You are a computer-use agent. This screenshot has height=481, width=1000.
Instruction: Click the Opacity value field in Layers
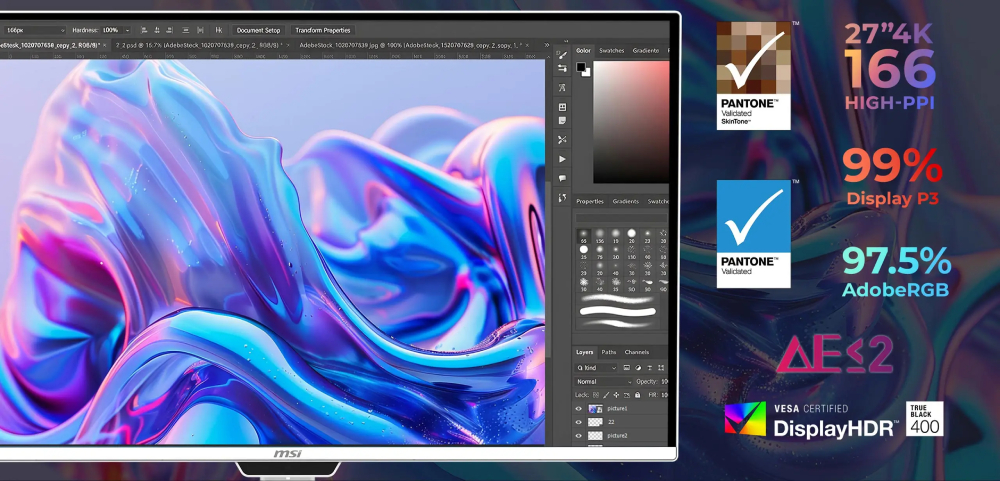665,381
